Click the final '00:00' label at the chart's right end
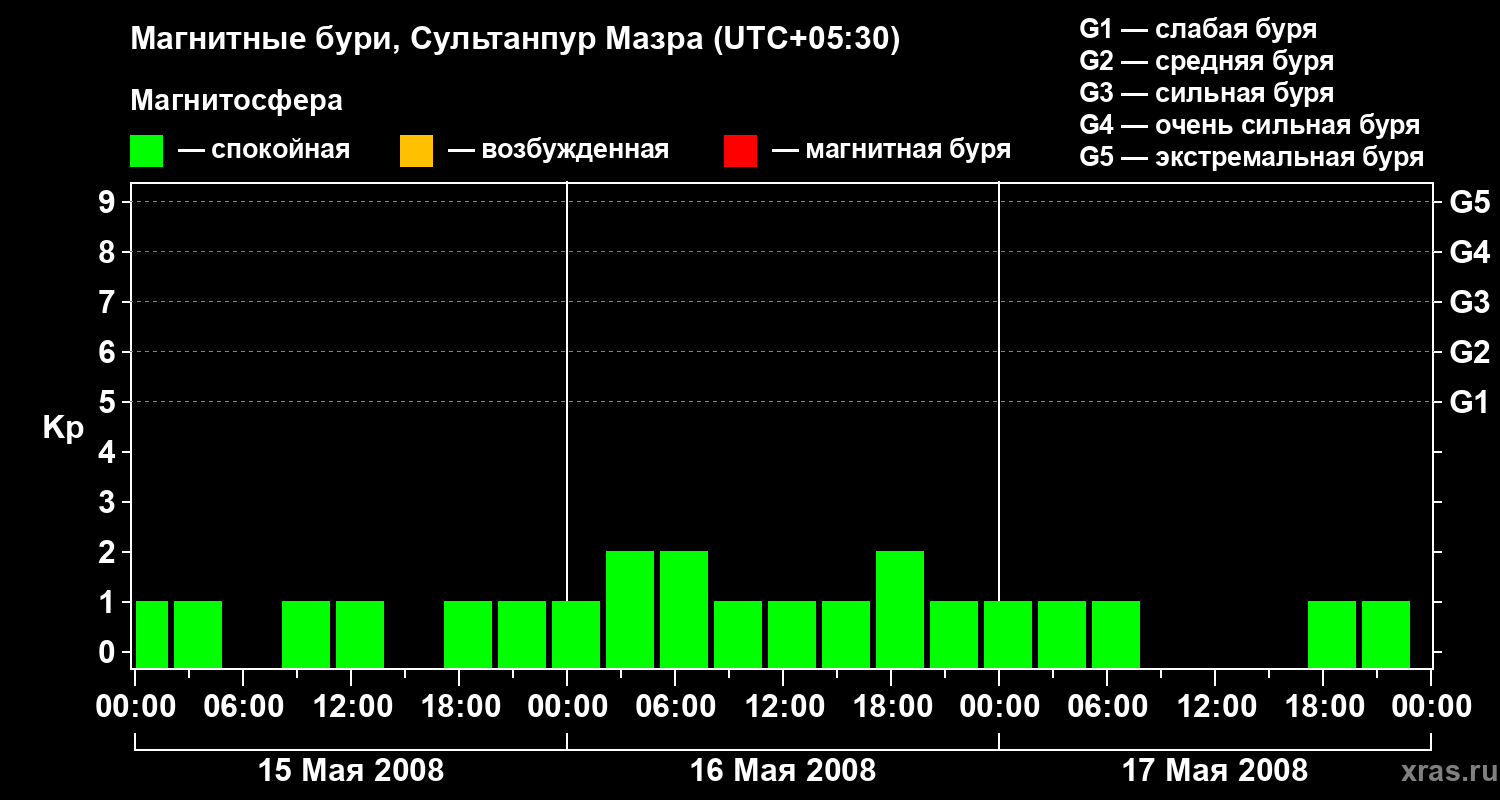 (x=1430, y=707)
